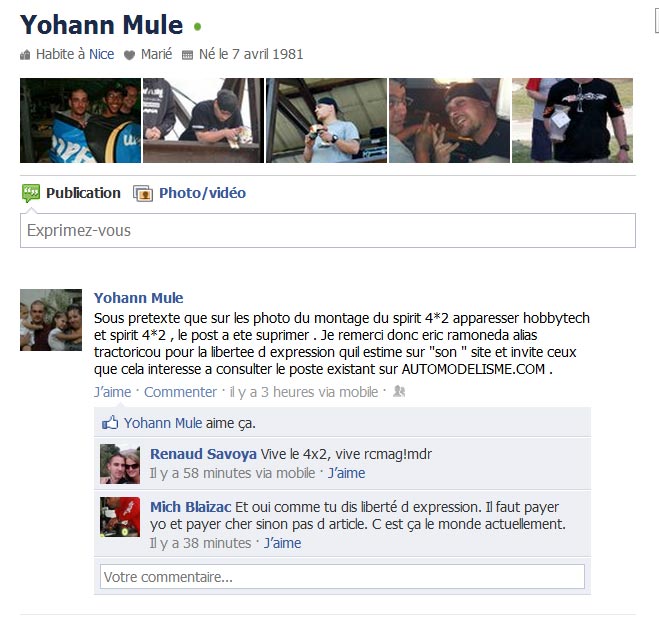Click the heart icon beside Marié
659x626 pixels.
pyautogui.click(x=129, y=55)
